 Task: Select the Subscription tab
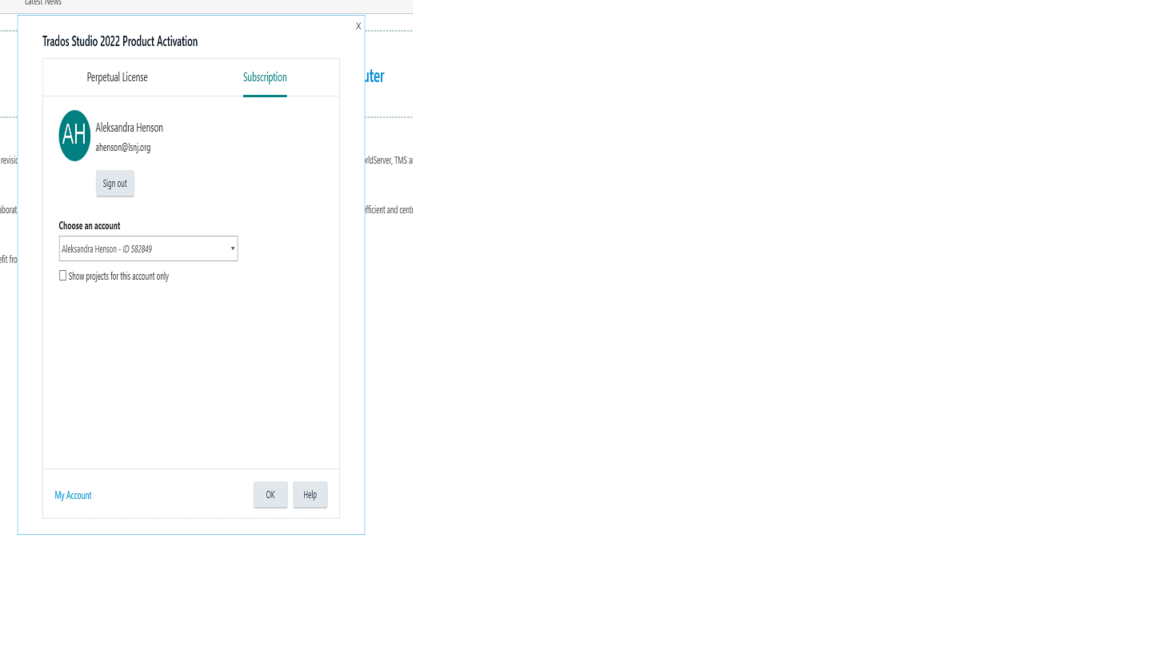click(x=264, y=76)
